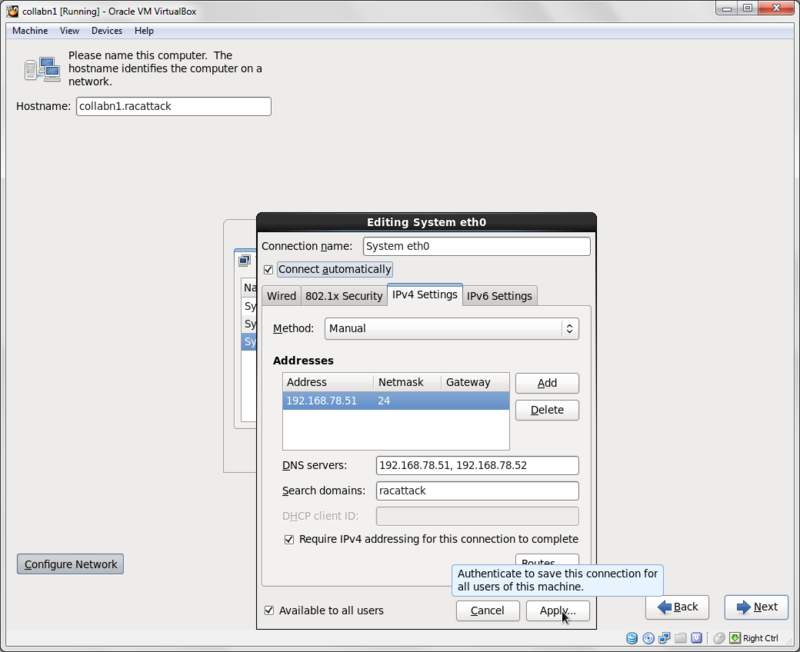Click the Right Ctrl host key label

760,638
